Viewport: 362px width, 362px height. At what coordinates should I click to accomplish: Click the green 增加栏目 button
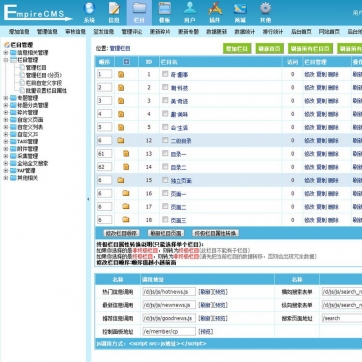[x=237, y=48]
